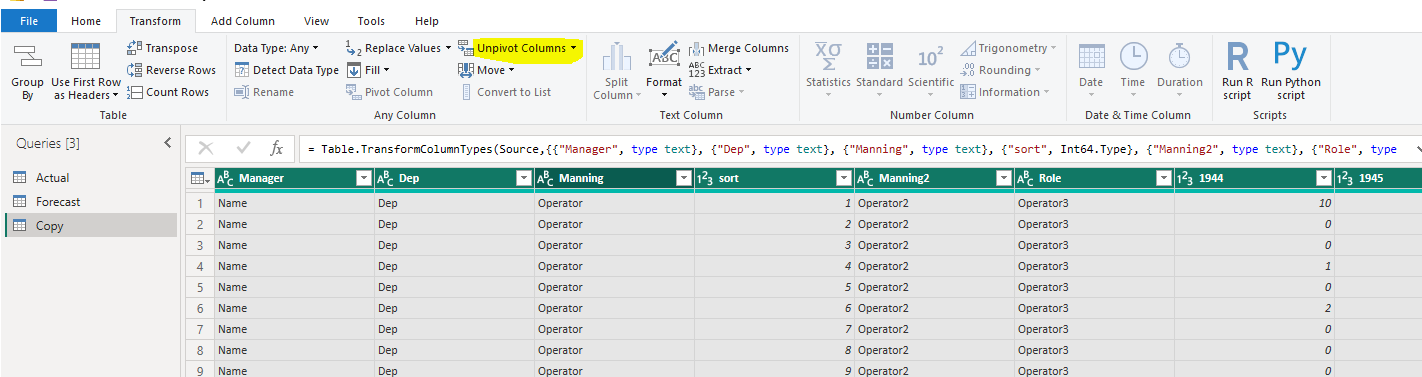The width and height of the screenshot is (1422, 377).
Task: Click Operator3 cell in row 1
Action: (x=1094, y=203)
